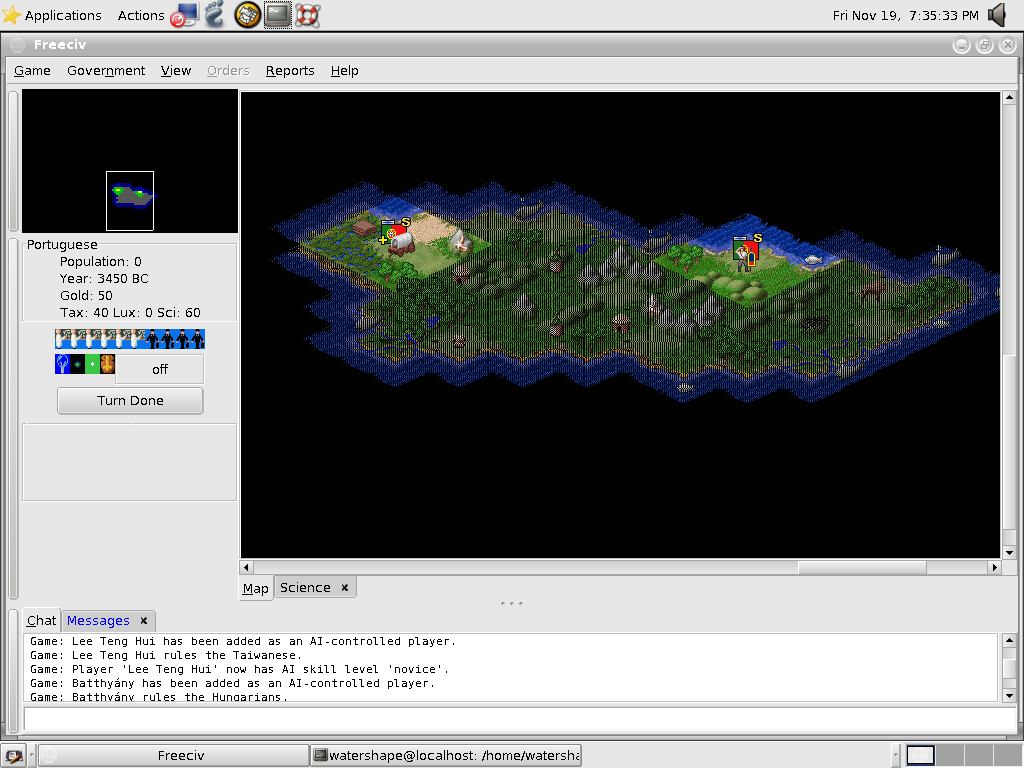Click the green nuclear winter indicator
1024x768 pixels.
[92, 364]
